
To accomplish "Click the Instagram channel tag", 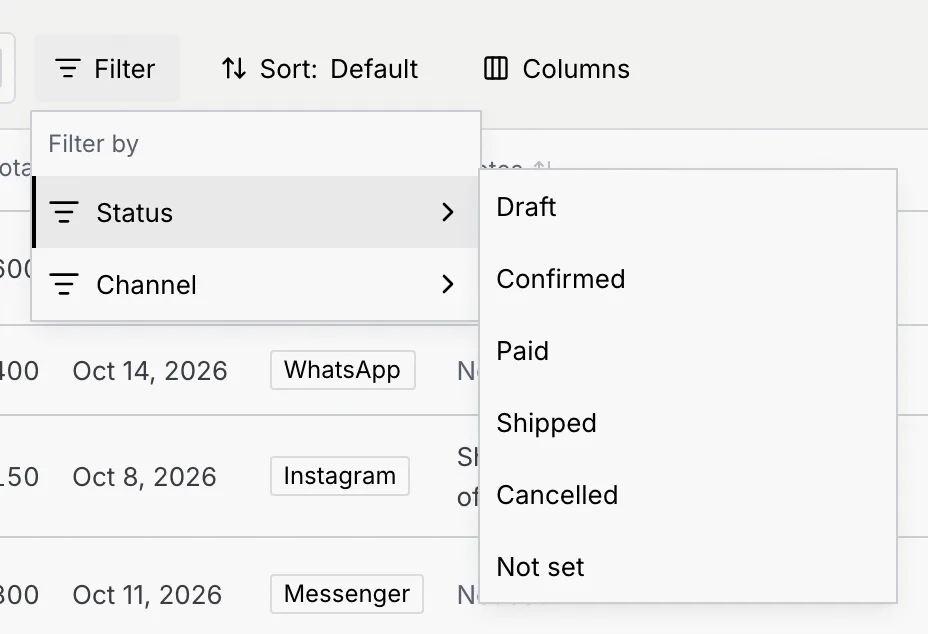I will pos(340,476).
